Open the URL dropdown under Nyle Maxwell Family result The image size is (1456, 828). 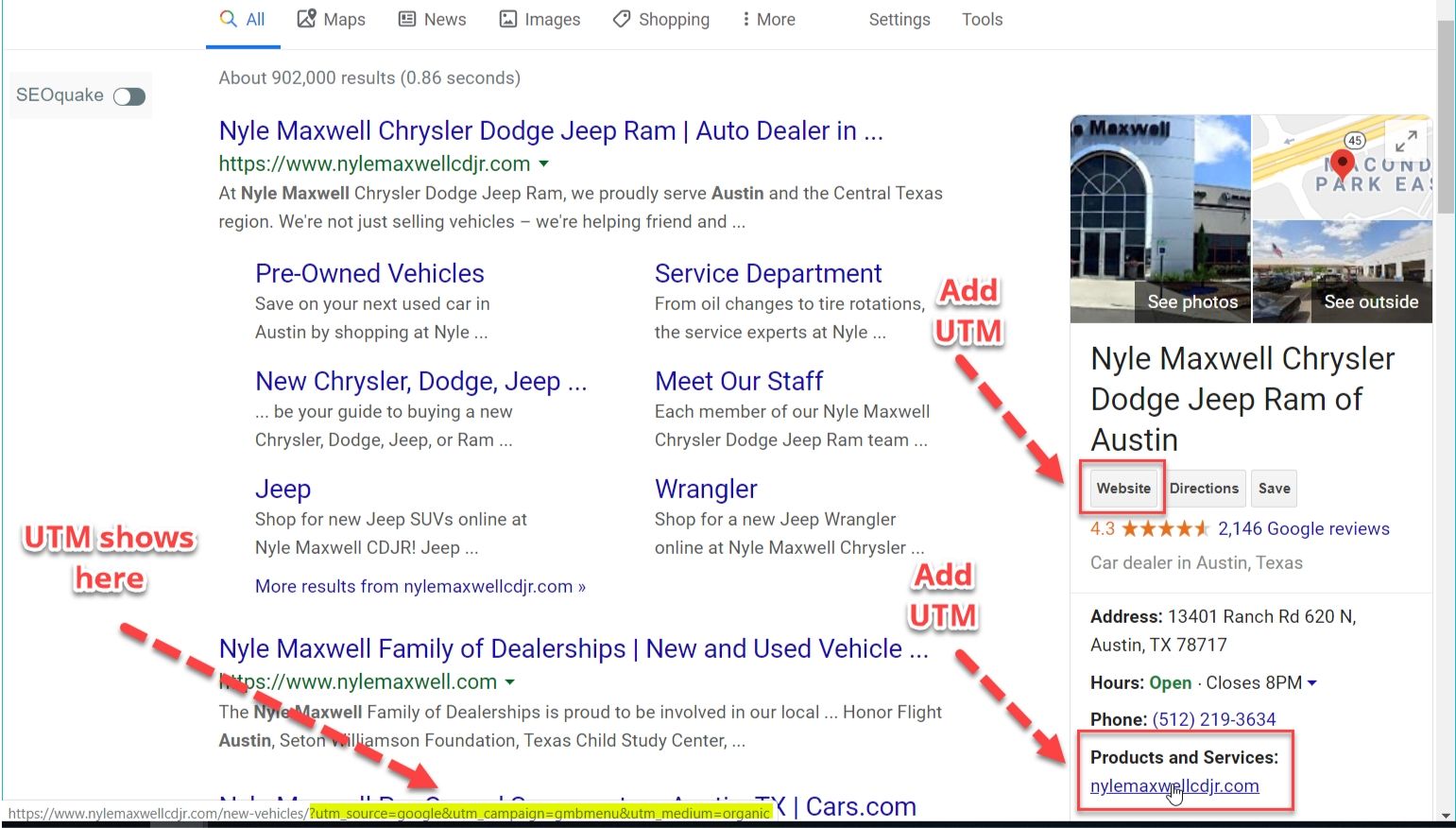[511, 681]
